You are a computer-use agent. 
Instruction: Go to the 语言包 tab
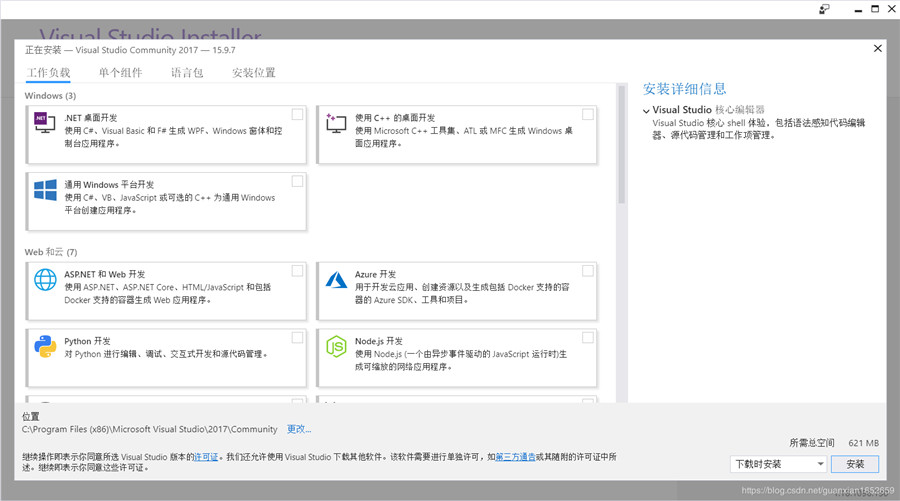tap(187, 73)
